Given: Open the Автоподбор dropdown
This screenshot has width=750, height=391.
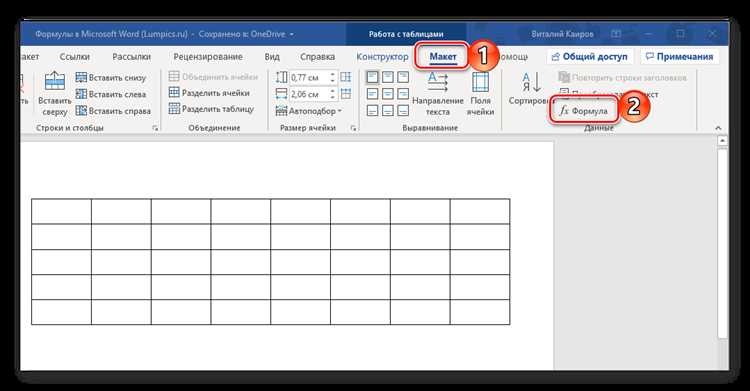Looking at the screenshot, I should coord(309,111).
